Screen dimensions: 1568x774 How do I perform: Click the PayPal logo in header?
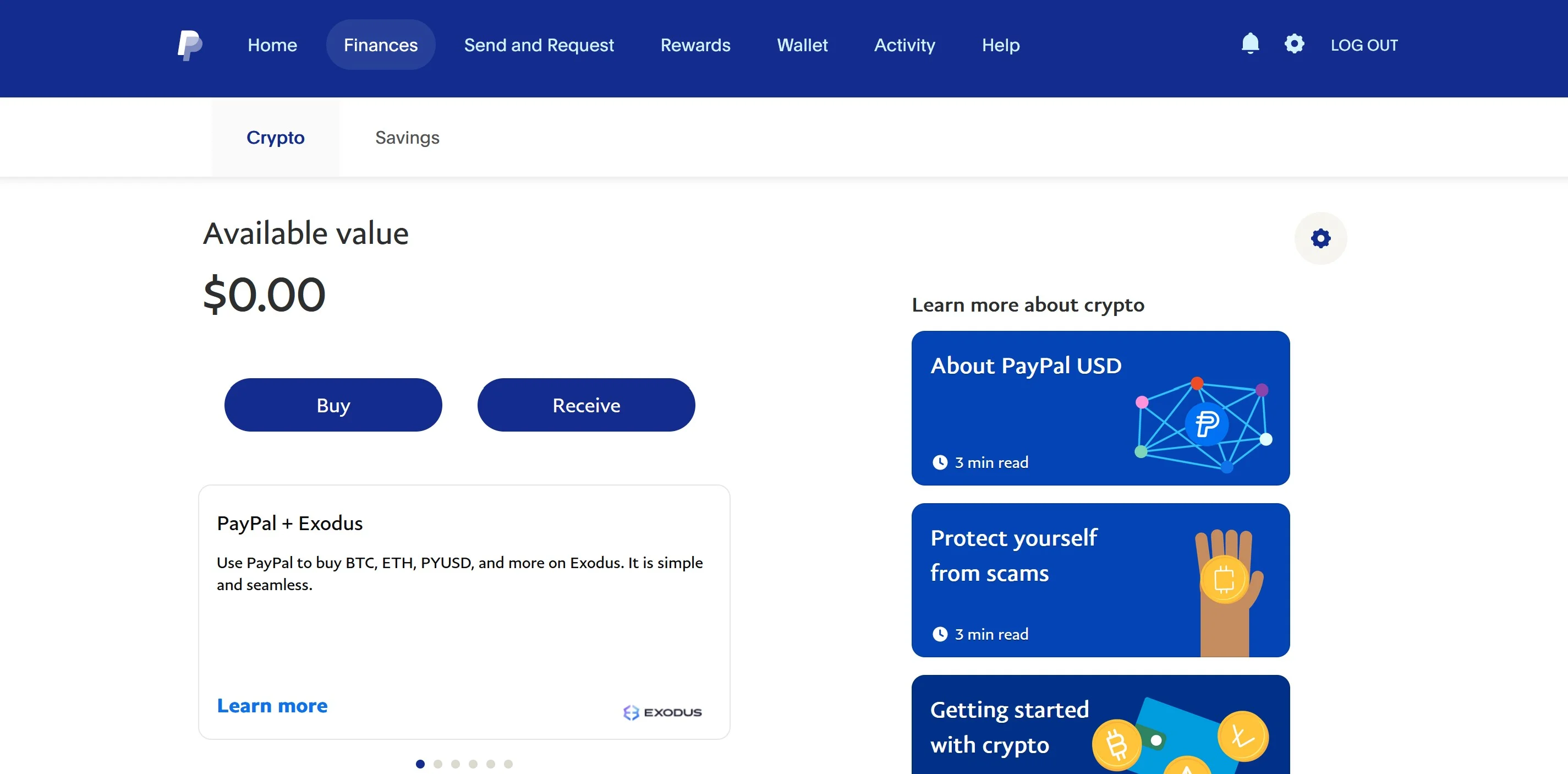pyautogui.click(x=189, y=45)
